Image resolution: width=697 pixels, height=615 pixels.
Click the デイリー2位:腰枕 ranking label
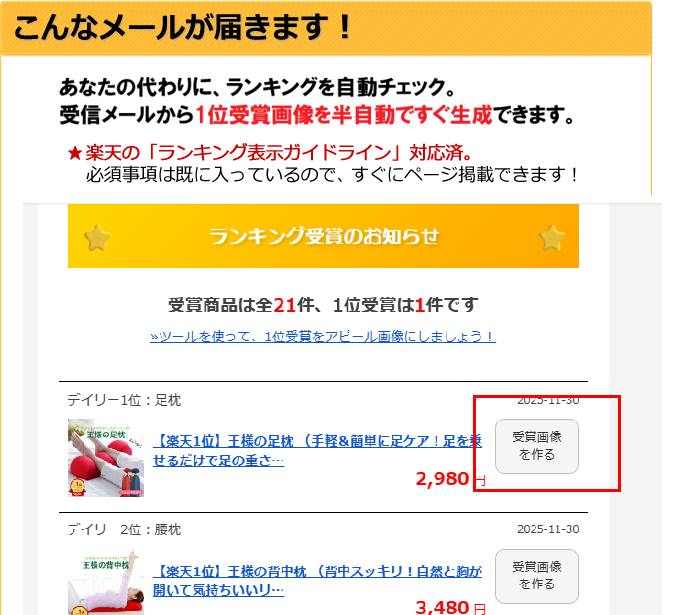point(124,530)
